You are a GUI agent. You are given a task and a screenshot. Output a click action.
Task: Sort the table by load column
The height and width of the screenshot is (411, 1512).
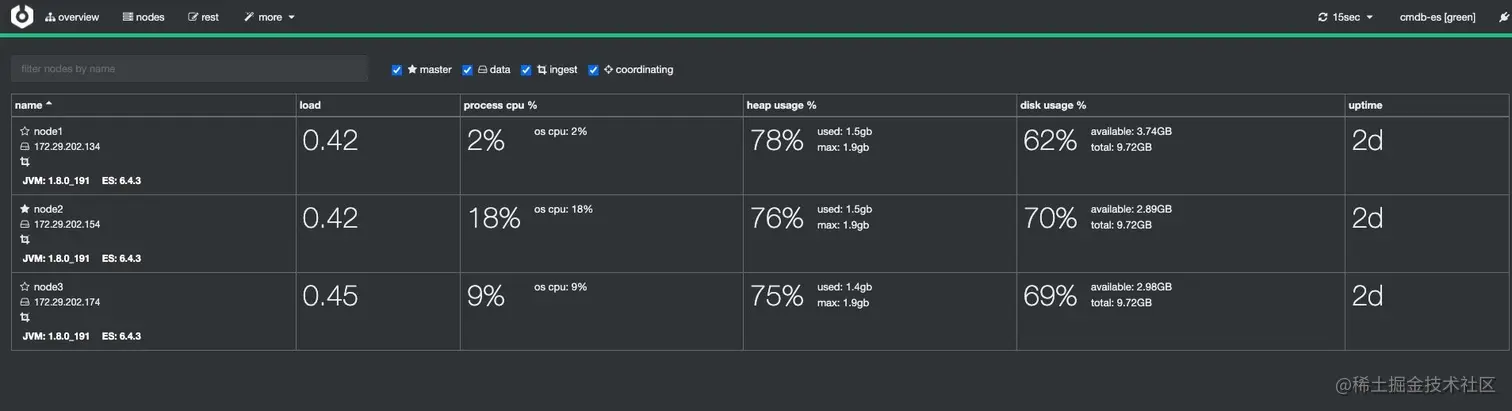pyautogui.click(x=310, y=105)
